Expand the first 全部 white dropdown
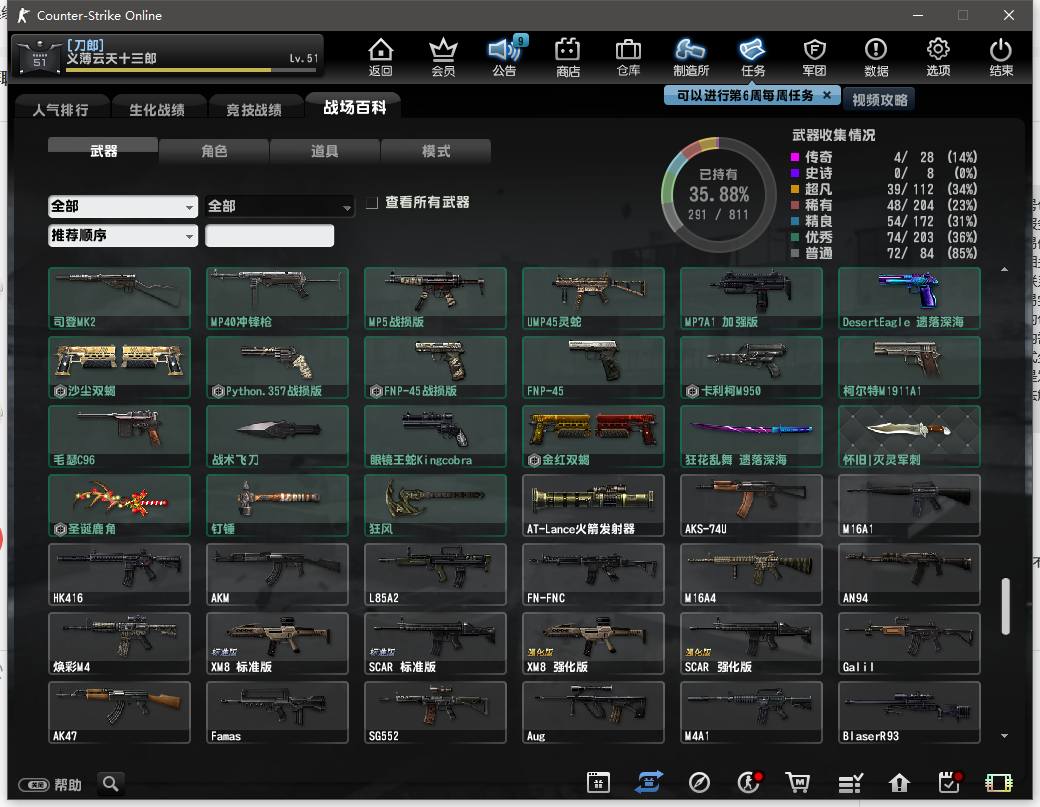1040x807 pixels. (123, 206)
